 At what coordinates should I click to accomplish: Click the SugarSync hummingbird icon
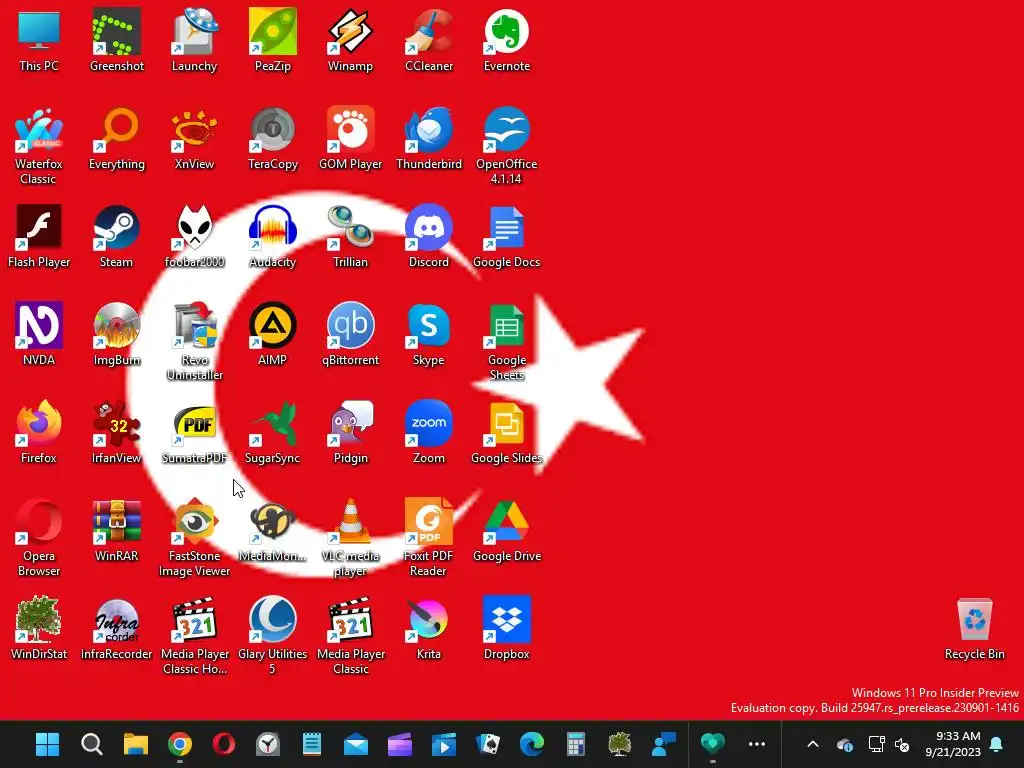[273, 432]
